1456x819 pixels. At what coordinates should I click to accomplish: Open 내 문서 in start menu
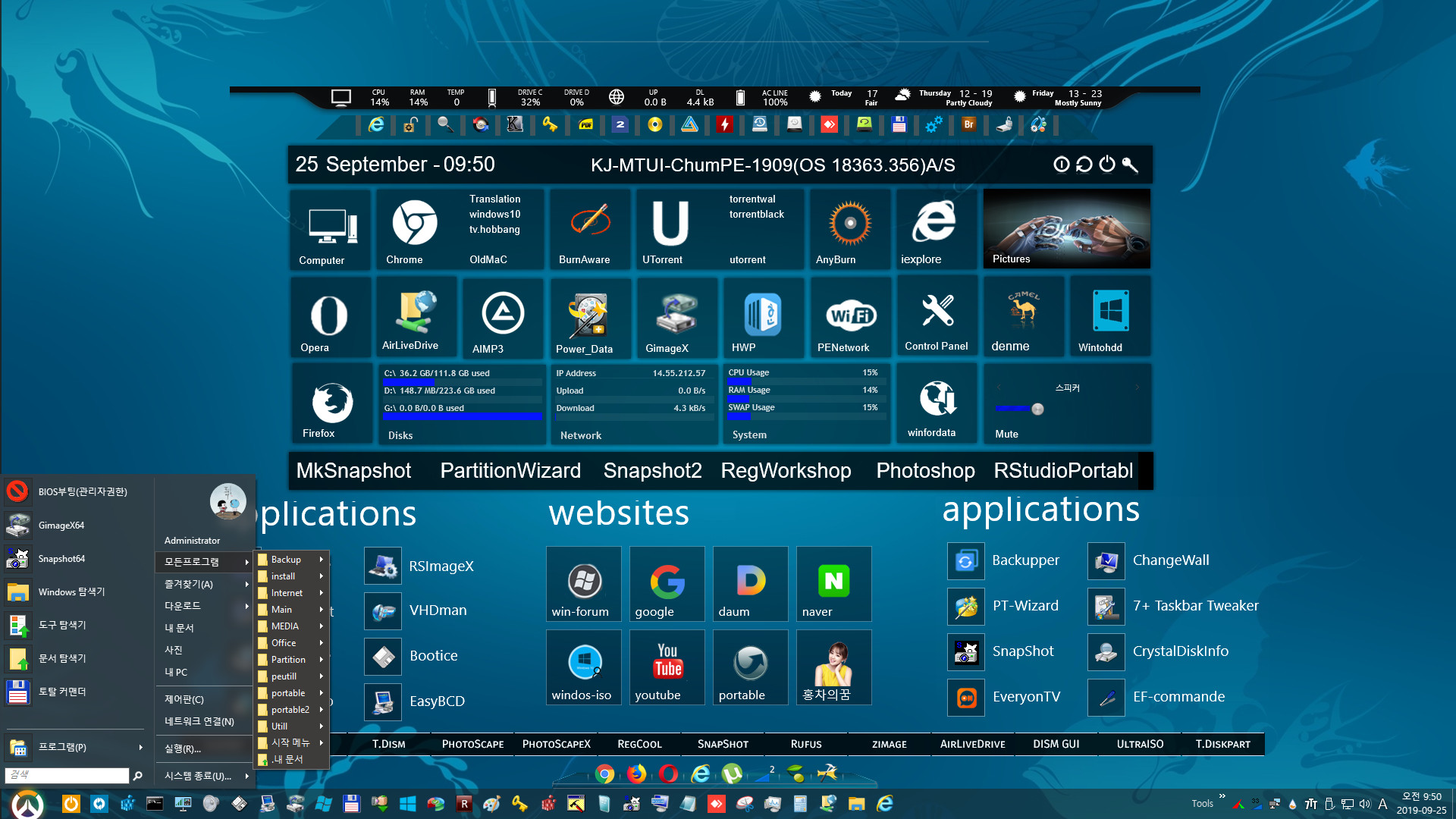click(206, 628)
